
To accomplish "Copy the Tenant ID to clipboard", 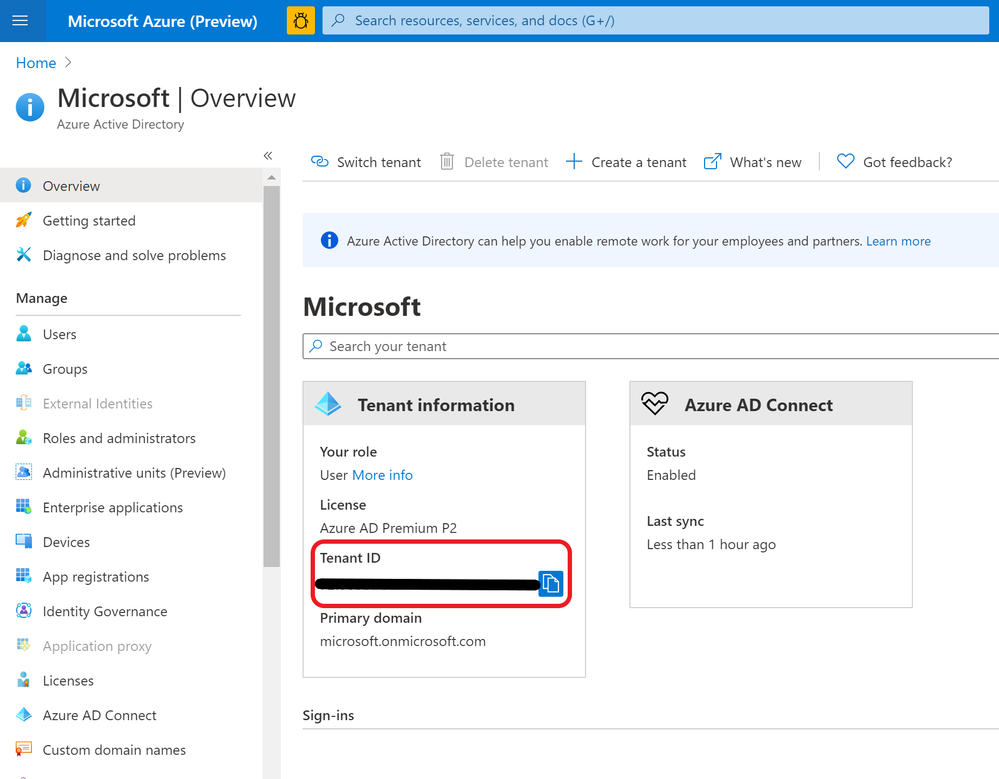I will (551, 584).
